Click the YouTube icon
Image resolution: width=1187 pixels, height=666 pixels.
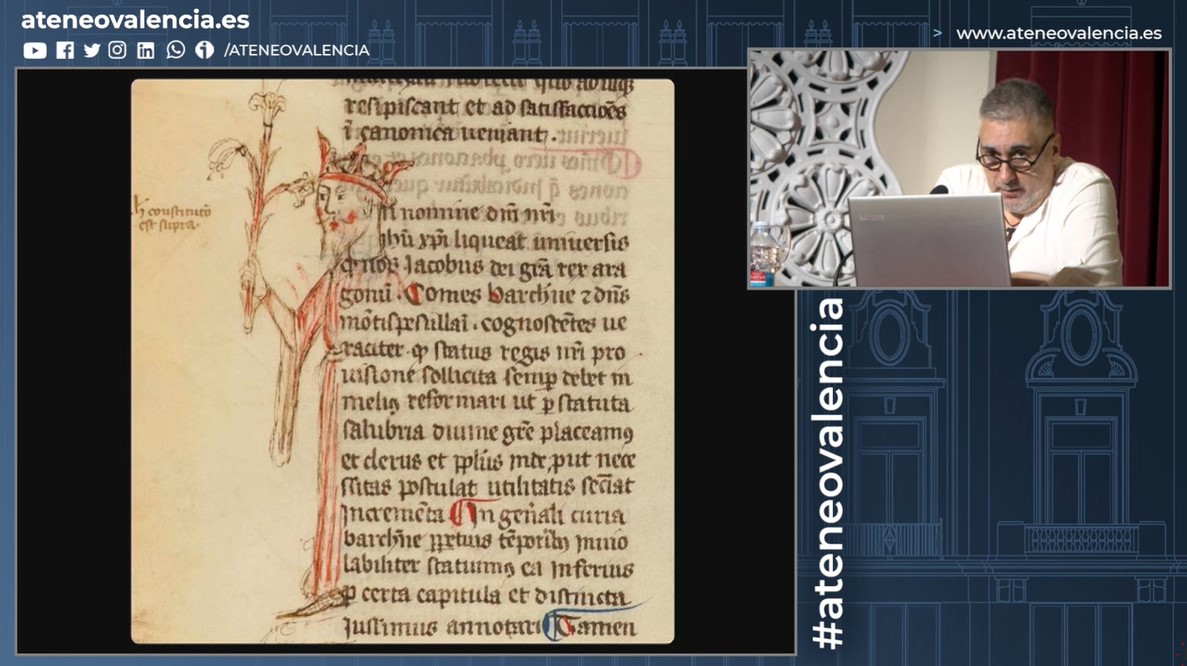34,50
